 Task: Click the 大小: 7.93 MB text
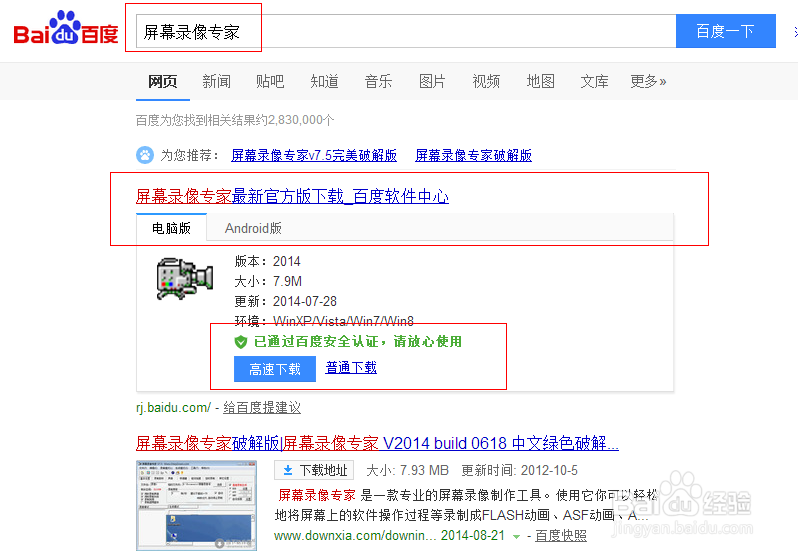click(408, 470)
